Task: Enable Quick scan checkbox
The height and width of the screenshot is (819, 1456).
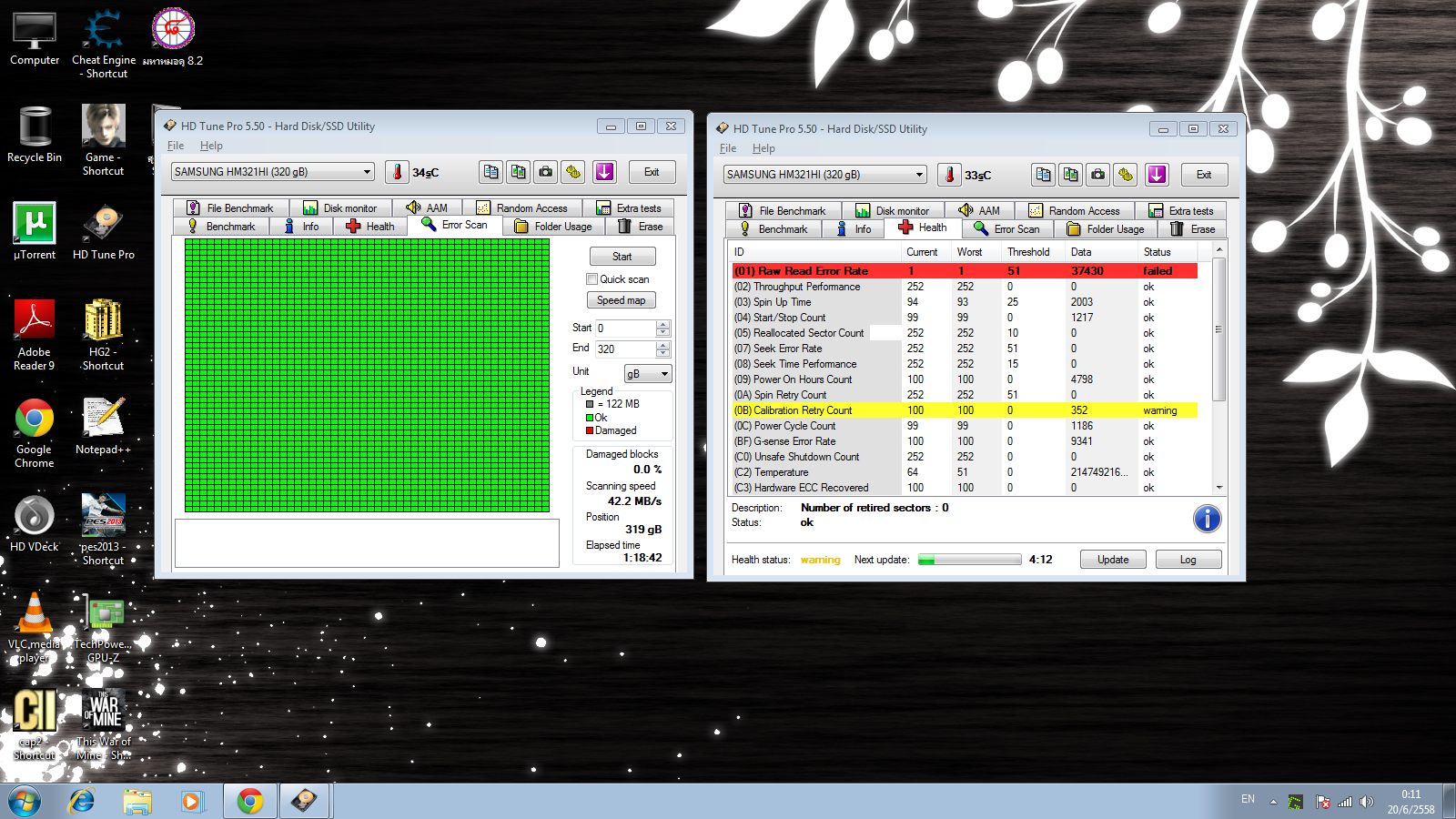Action: (592, 279)
